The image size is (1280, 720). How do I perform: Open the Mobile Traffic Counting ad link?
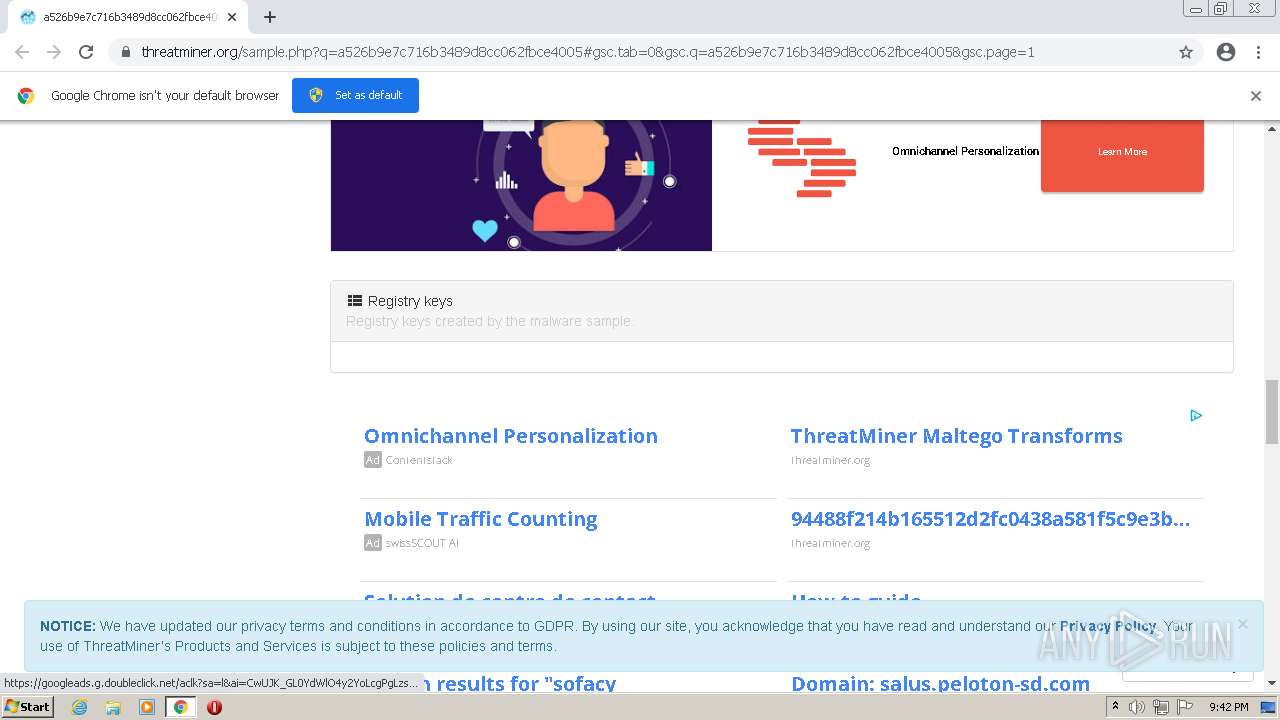tap(481, 519)
